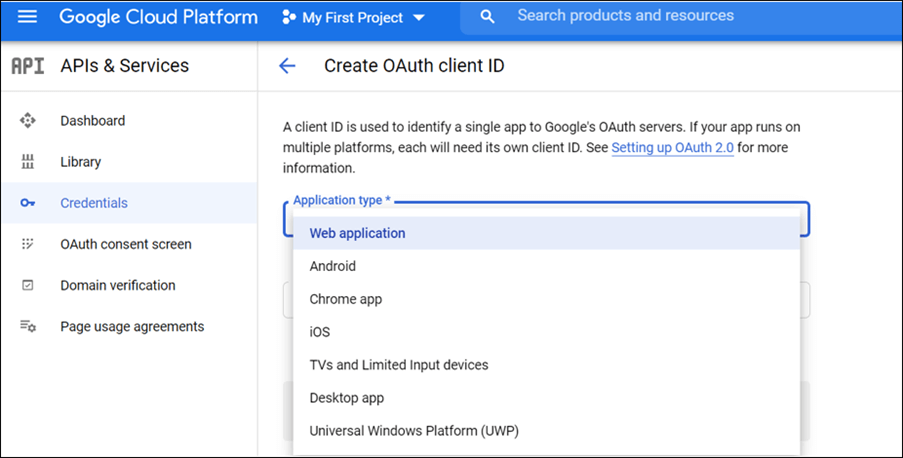Image resolution: width=903 pixels, height=458 pixels.
Task: Expand the My First Project selector
Action: pyautogui.click(x=353, y=18)
